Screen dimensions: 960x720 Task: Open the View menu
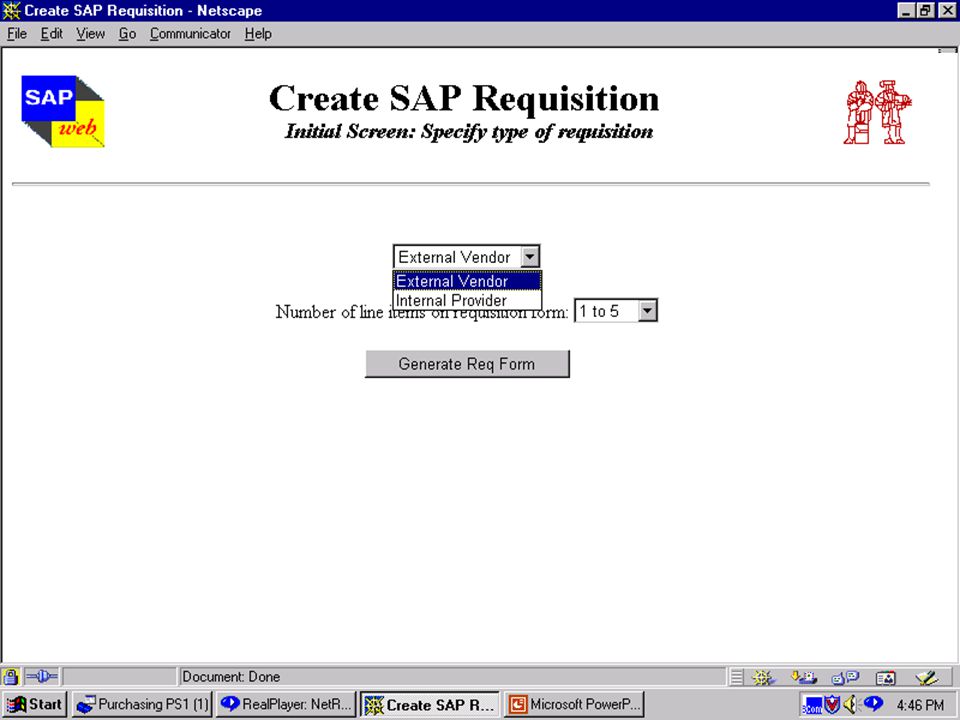point(90,34)
